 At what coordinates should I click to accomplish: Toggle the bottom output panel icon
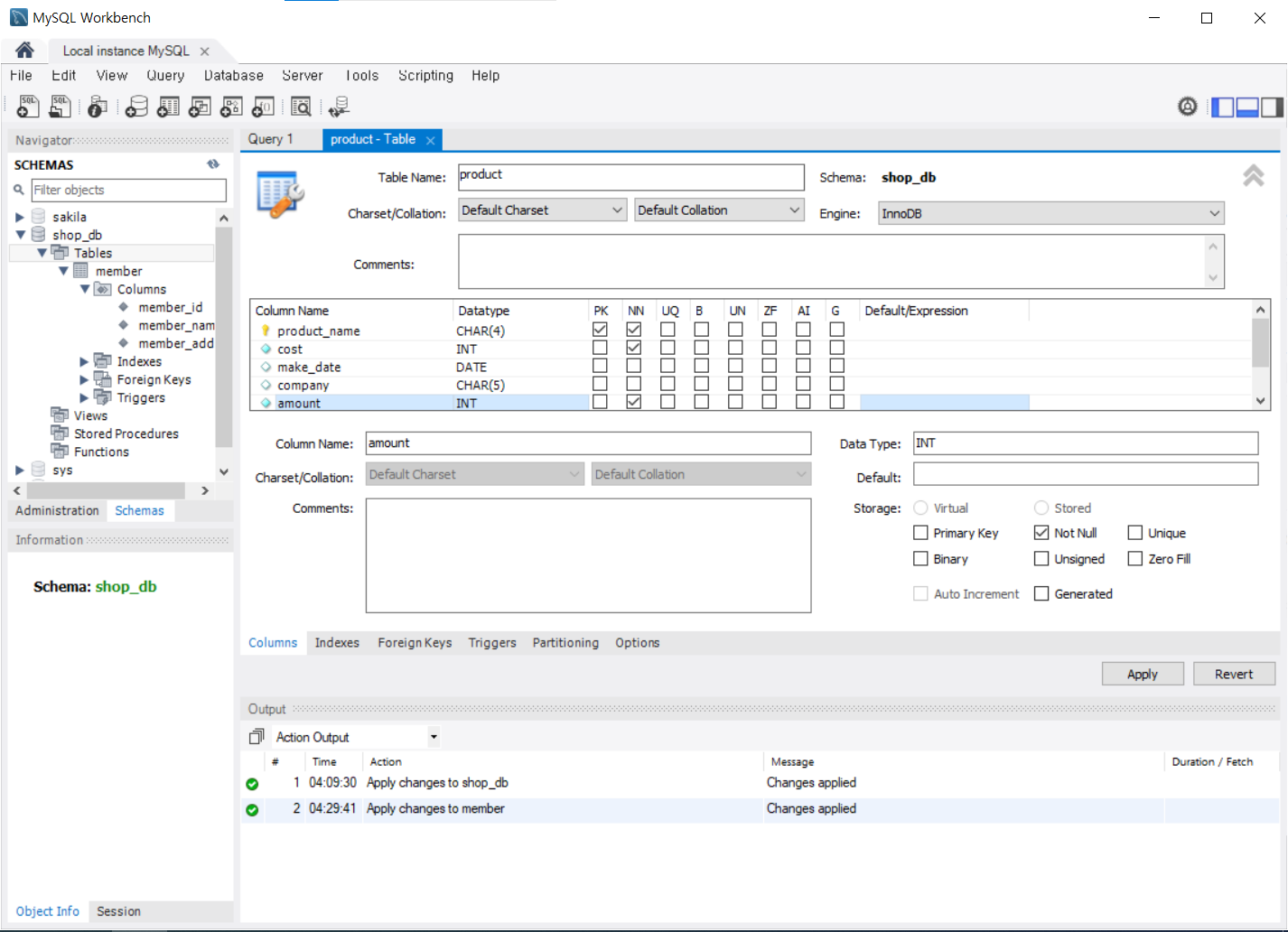1247,107
